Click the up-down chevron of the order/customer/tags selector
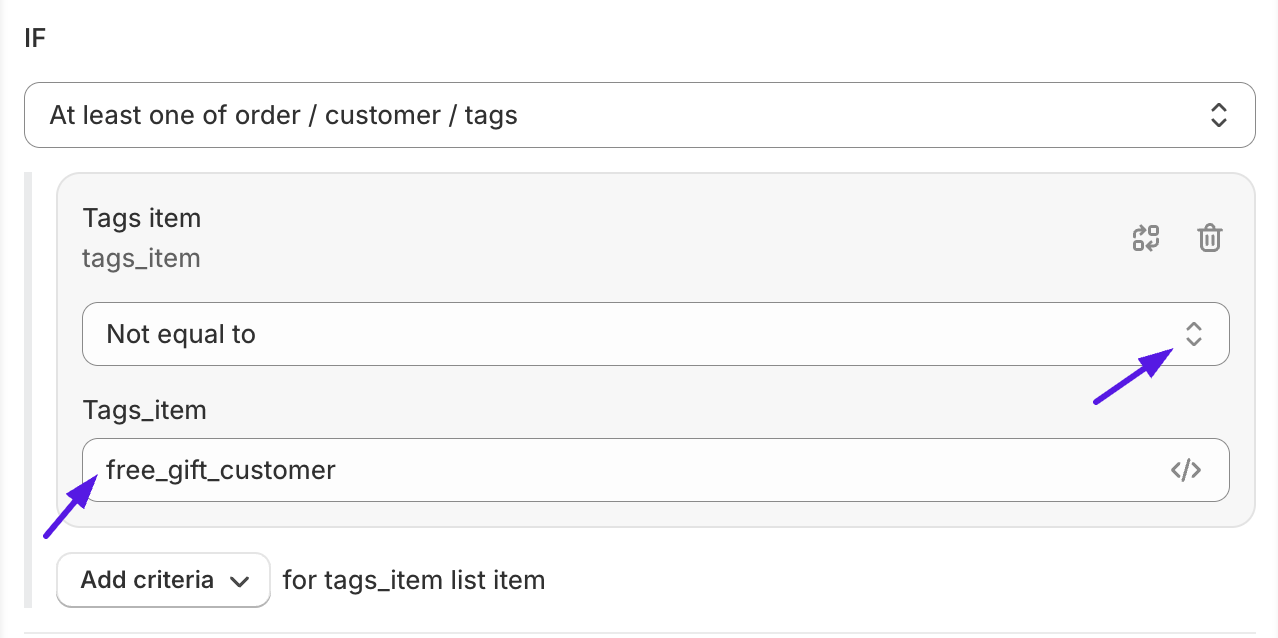Image resolution: width=1278 pixels, height=638 pixels. [1219, 115]
